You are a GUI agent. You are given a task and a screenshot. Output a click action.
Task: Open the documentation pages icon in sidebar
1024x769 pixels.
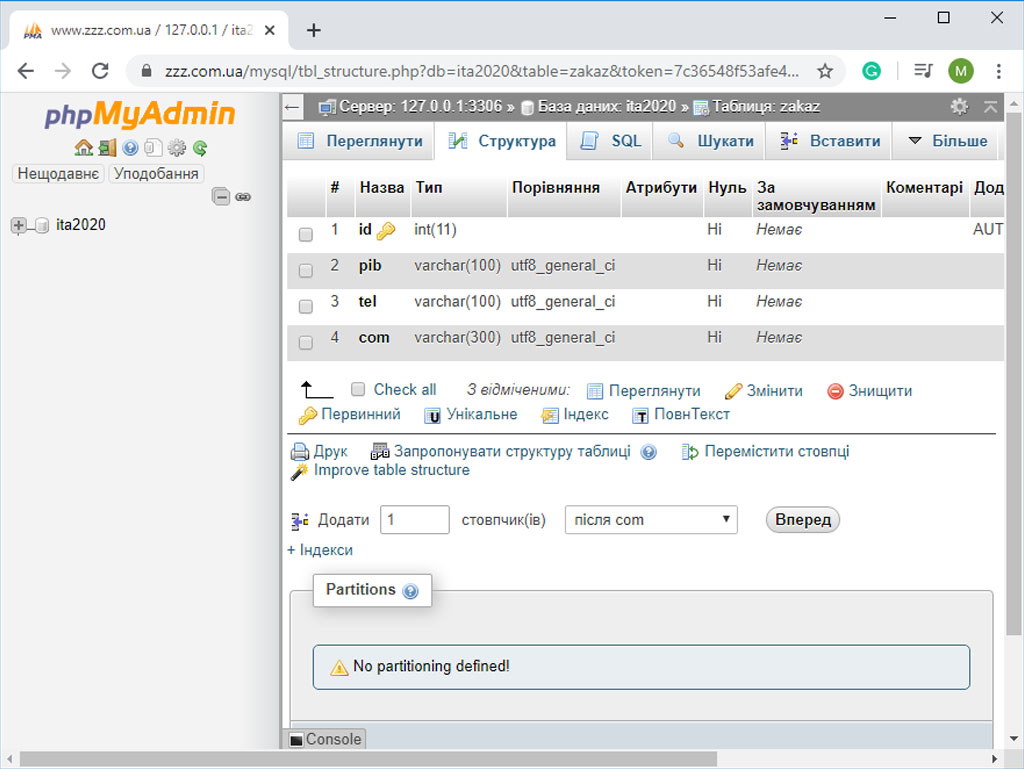click(x=153, y=148)
